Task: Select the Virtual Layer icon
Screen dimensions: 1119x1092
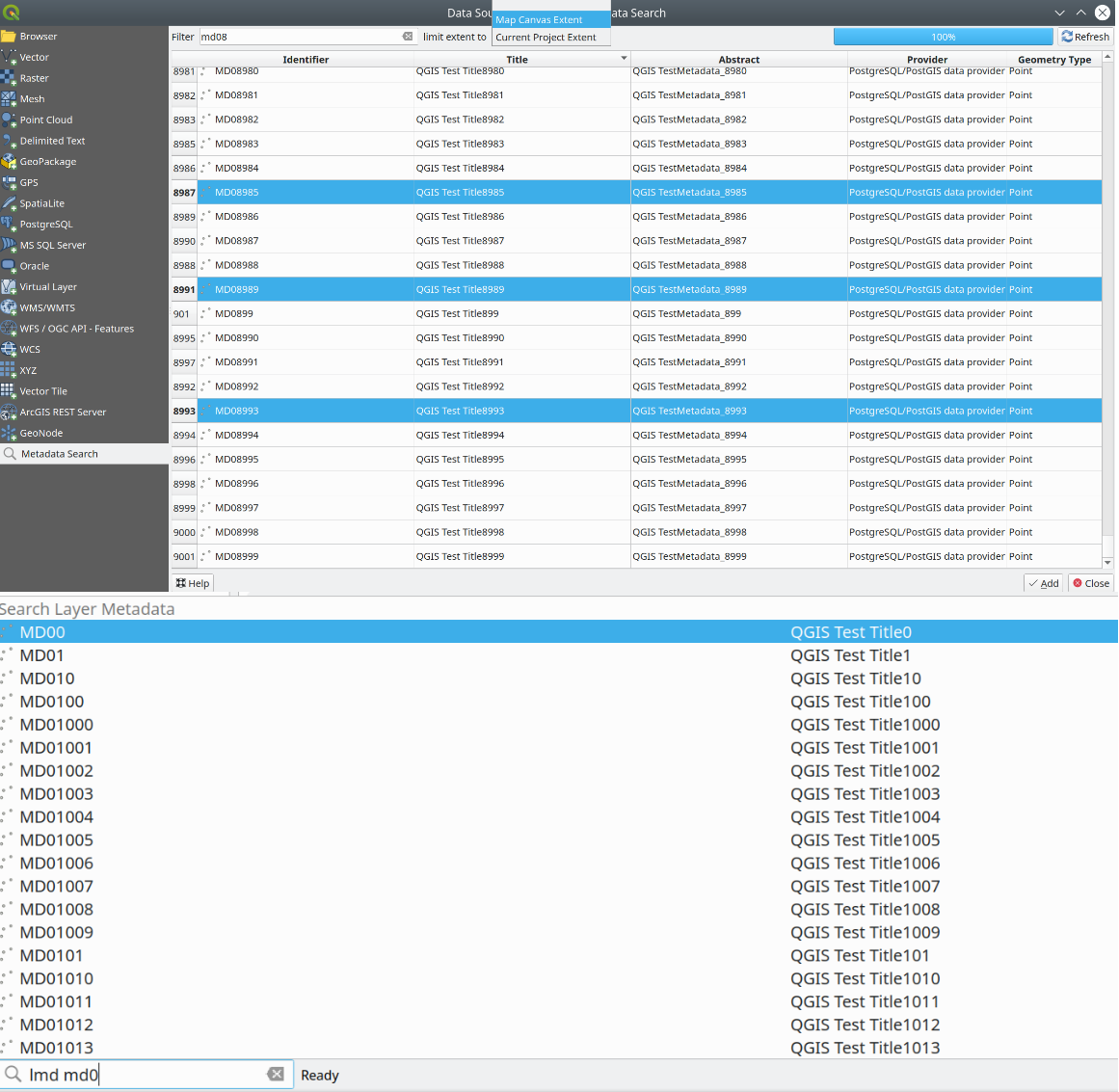Action: click(10, 287)
